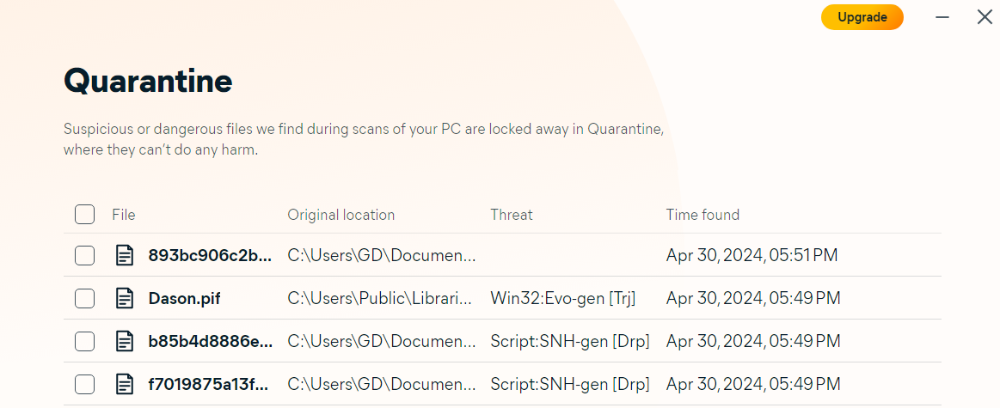This screenshot has width=1000, height=408.
Task: Sort by Threat column header
Action: (x=511, y=215)
